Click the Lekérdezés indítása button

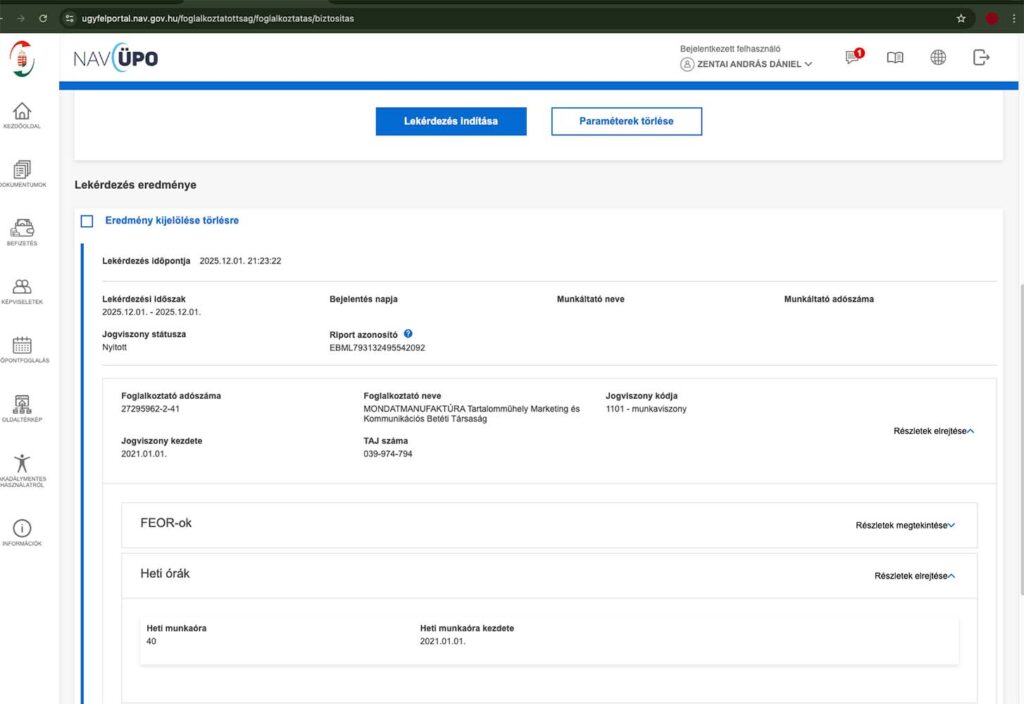pos(451,121)
